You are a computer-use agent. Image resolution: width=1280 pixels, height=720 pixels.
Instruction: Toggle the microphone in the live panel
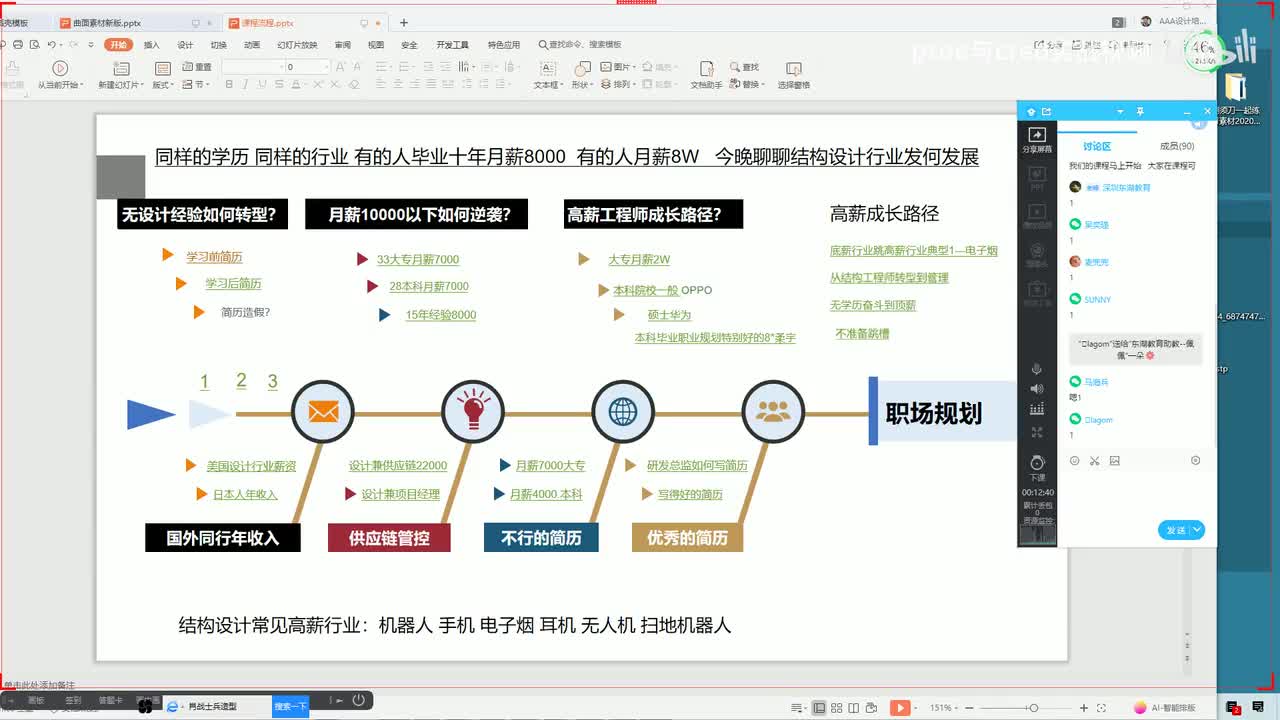tap(1037, 370)
